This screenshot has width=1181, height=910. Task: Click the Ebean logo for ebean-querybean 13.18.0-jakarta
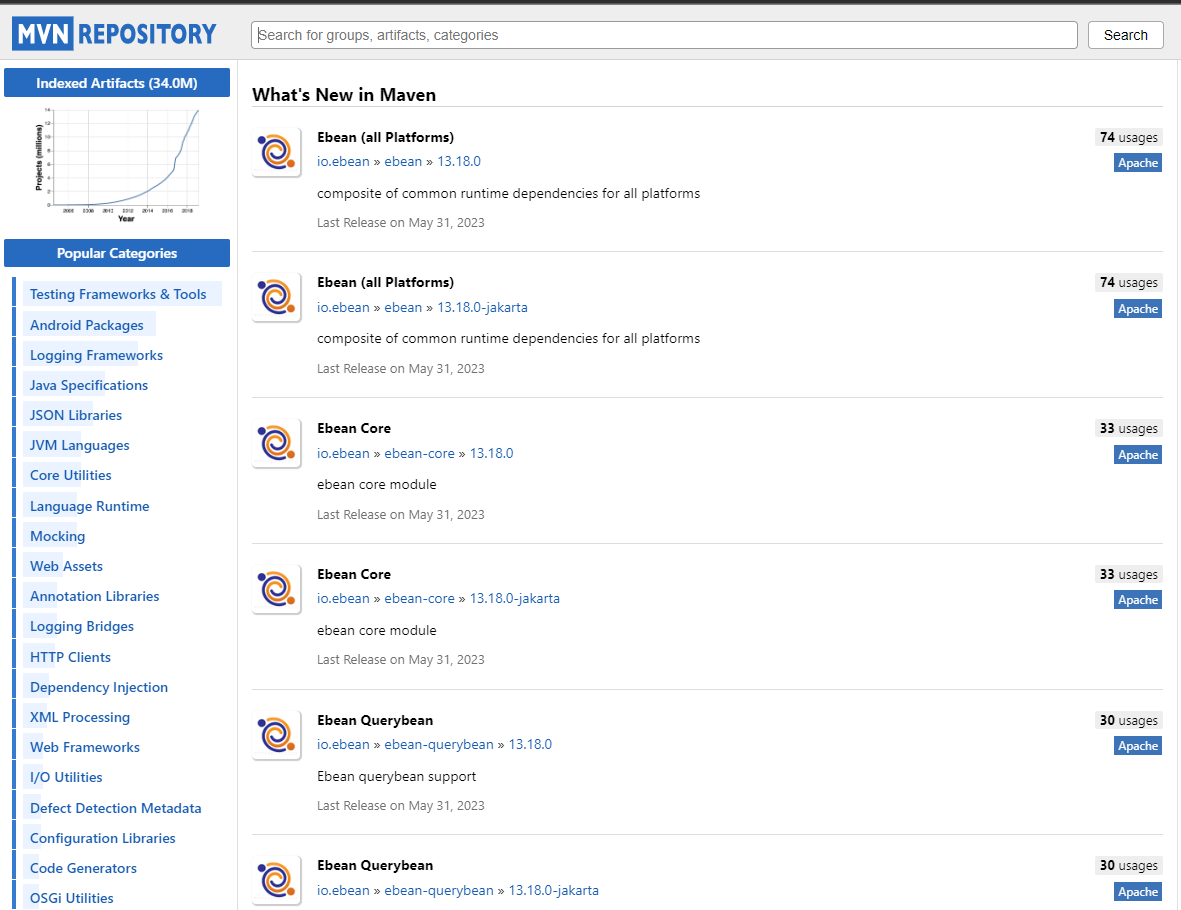pos(276,881)
